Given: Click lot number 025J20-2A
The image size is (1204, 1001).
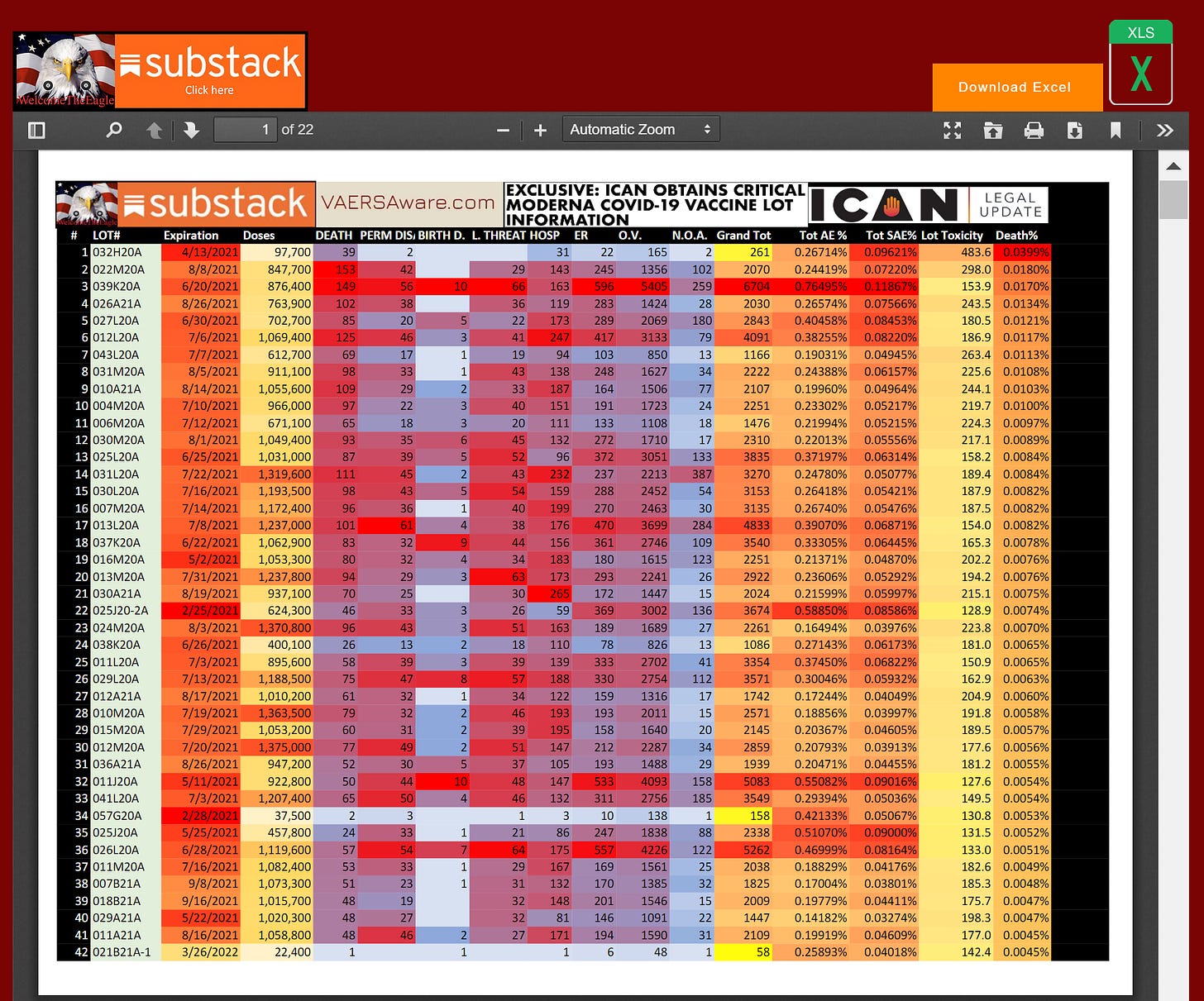Looking at the screenshot, I should pos(121,611).
